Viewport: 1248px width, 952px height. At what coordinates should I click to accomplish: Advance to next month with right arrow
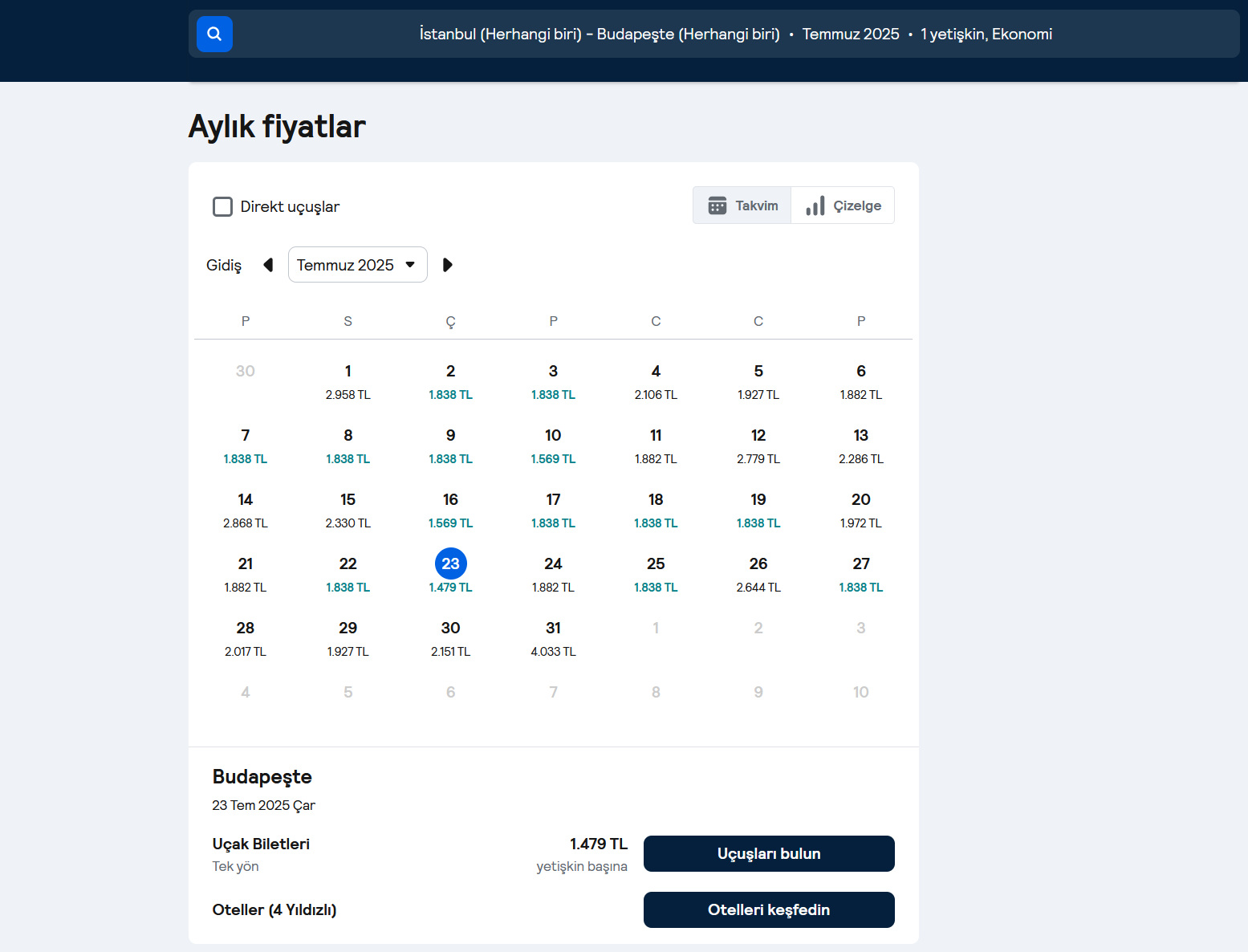click(x=448, y=265)
